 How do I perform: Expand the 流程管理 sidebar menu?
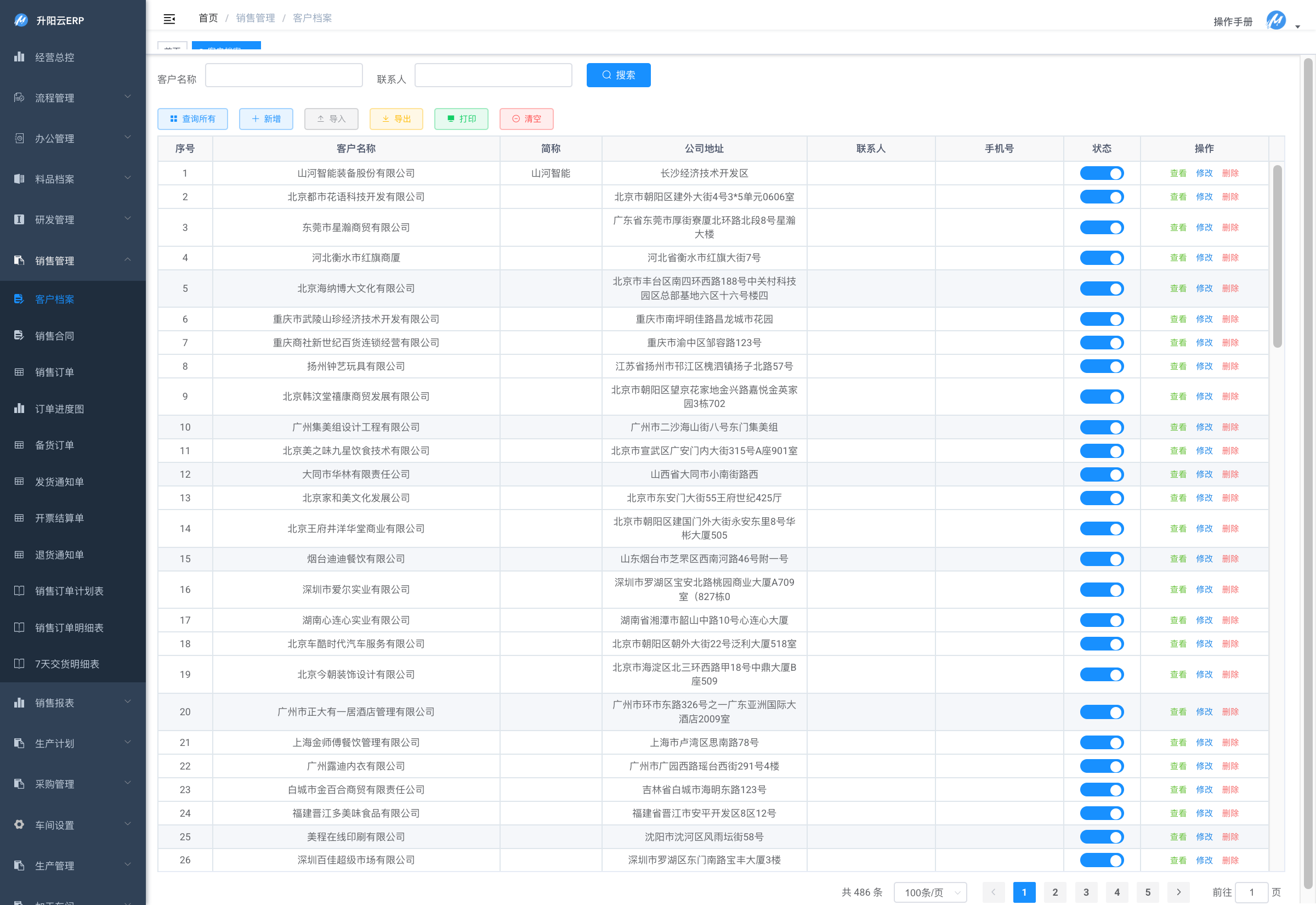tap(72, 98)
